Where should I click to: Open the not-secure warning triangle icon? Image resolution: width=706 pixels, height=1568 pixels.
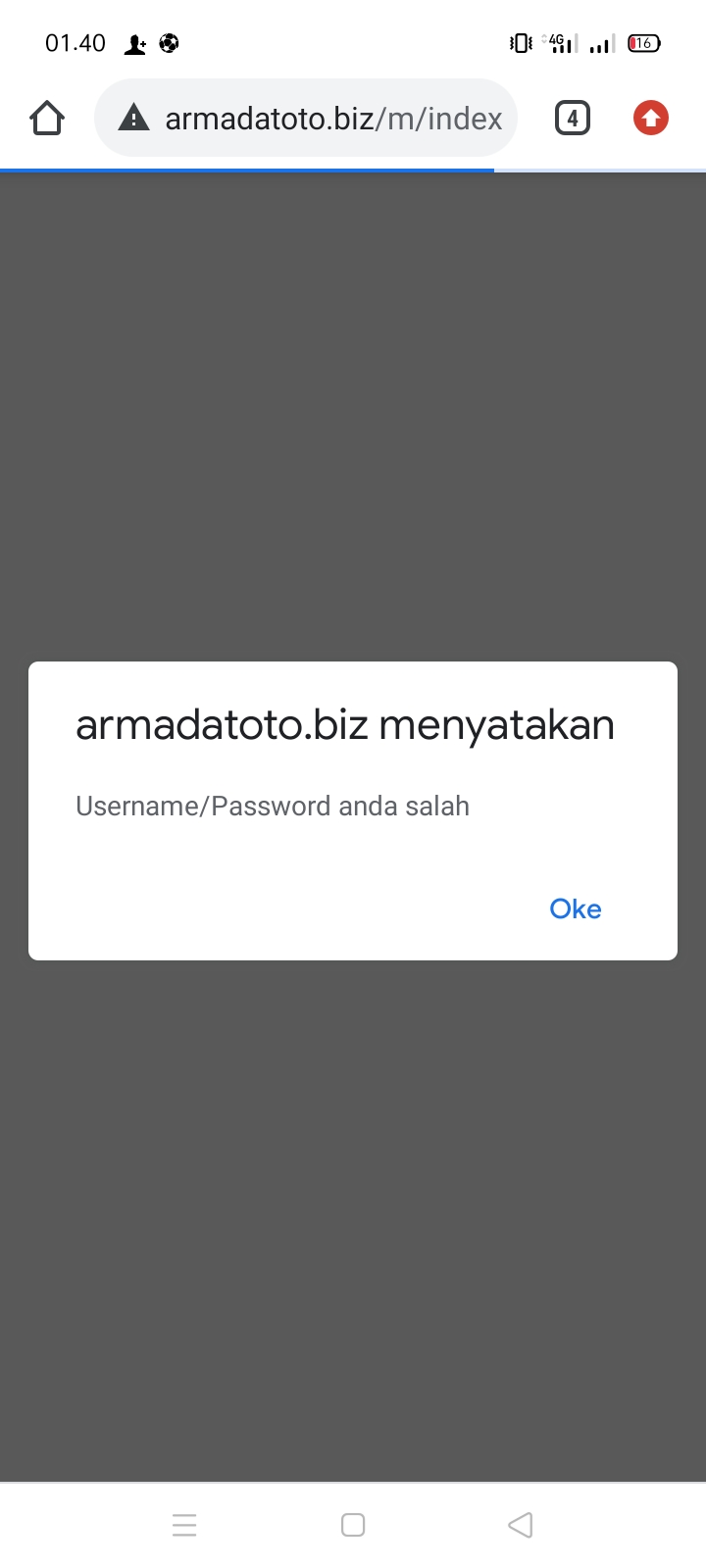[x=133, y=119]
